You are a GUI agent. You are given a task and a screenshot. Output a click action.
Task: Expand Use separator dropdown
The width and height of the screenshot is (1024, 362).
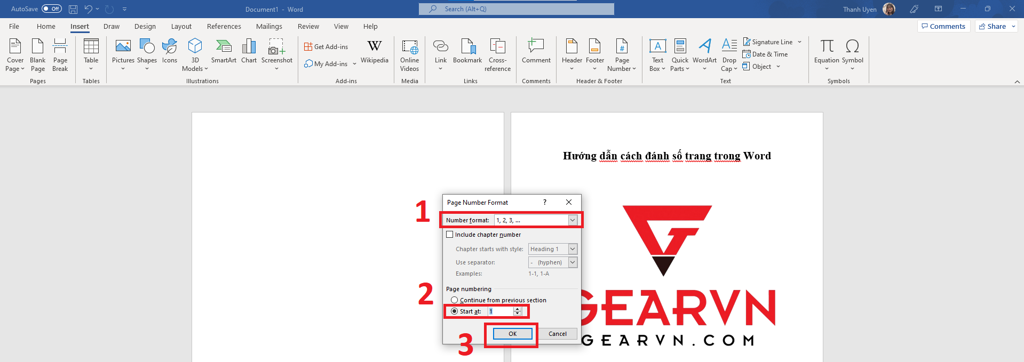573,262
